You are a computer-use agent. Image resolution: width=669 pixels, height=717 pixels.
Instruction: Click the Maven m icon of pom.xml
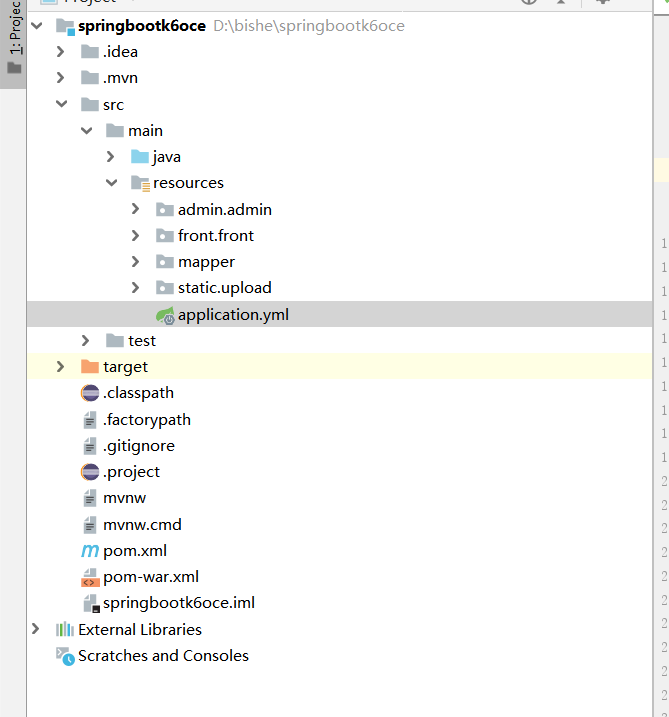click(x=90, y=551)
